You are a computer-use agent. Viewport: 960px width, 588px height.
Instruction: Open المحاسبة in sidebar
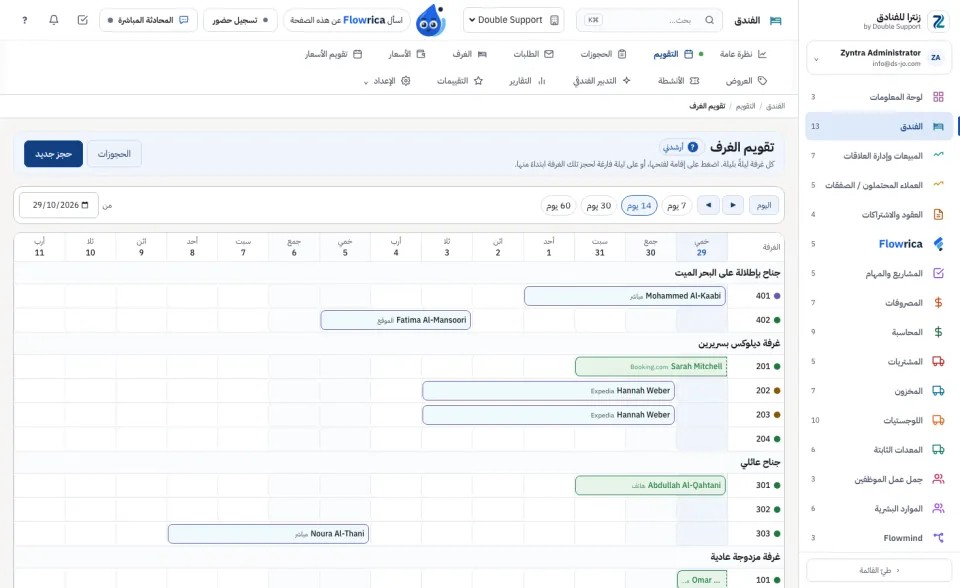(879, 332)
